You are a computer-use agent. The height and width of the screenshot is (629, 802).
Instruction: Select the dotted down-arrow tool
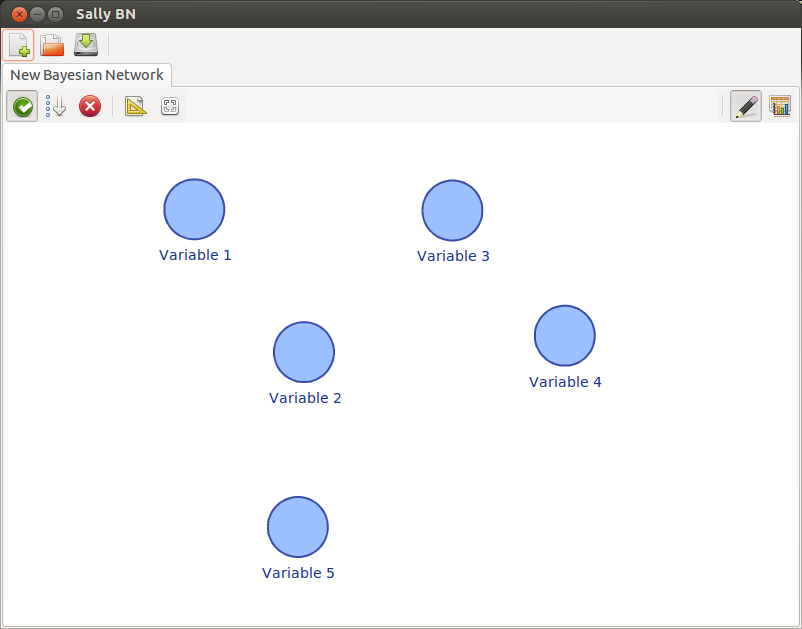point(56,106)
